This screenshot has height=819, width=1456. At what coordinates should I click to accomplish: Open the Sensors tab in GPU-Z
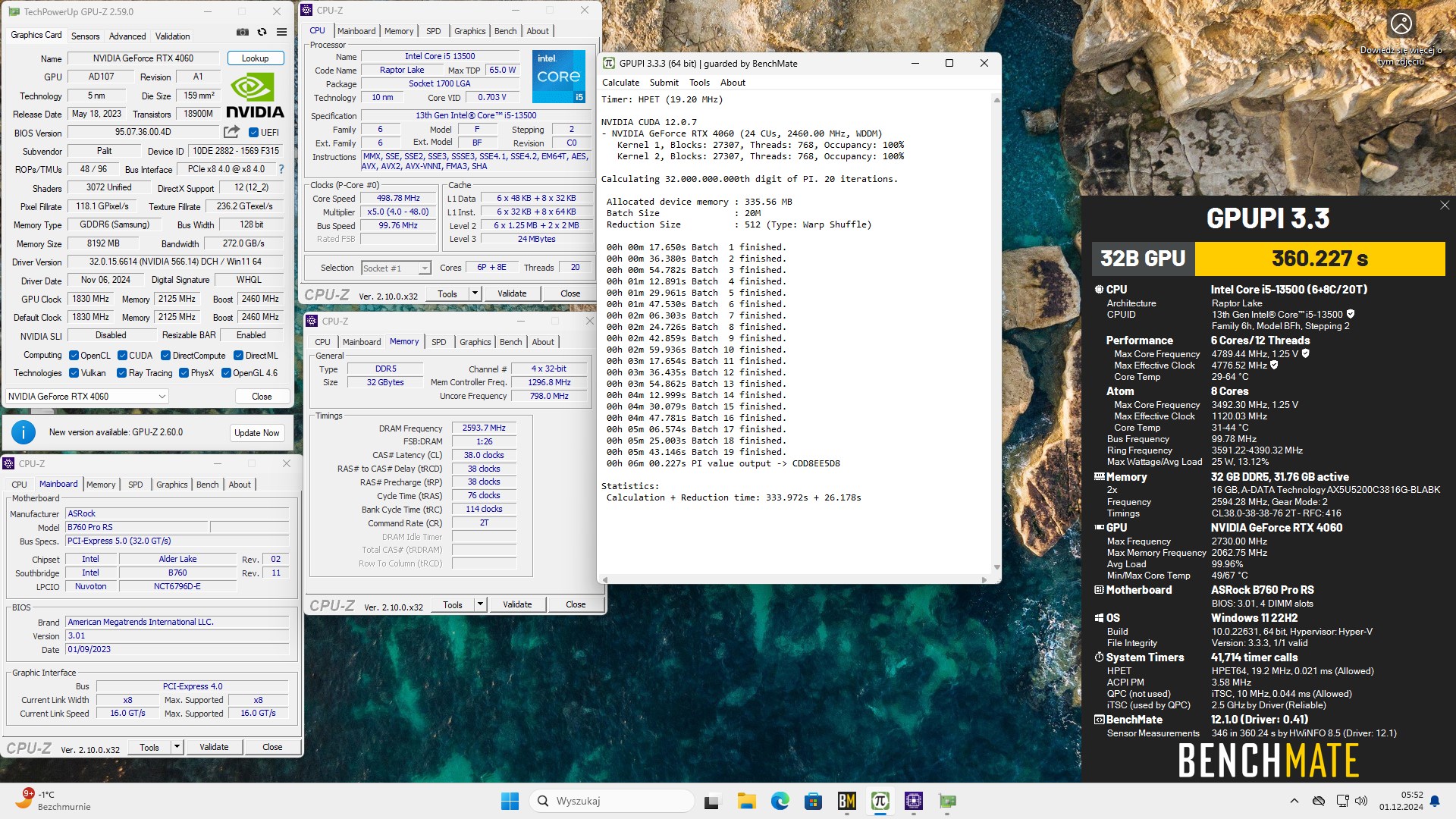86,36
